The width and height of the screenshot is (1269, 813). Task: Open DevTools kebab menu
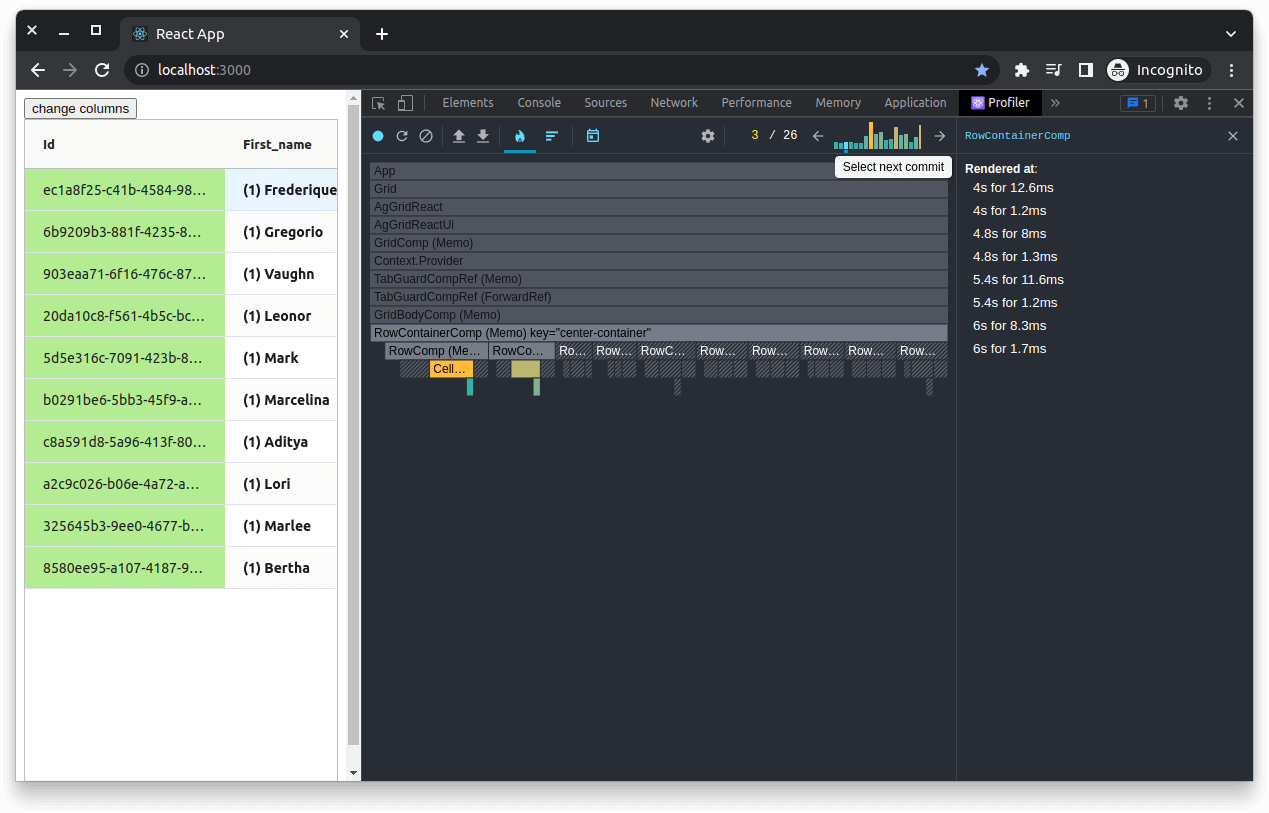(1210, 103)
